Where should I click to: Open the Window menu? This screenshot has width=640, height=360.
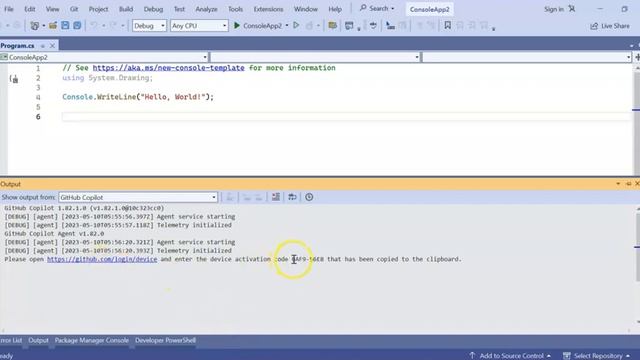coord(306,9)
